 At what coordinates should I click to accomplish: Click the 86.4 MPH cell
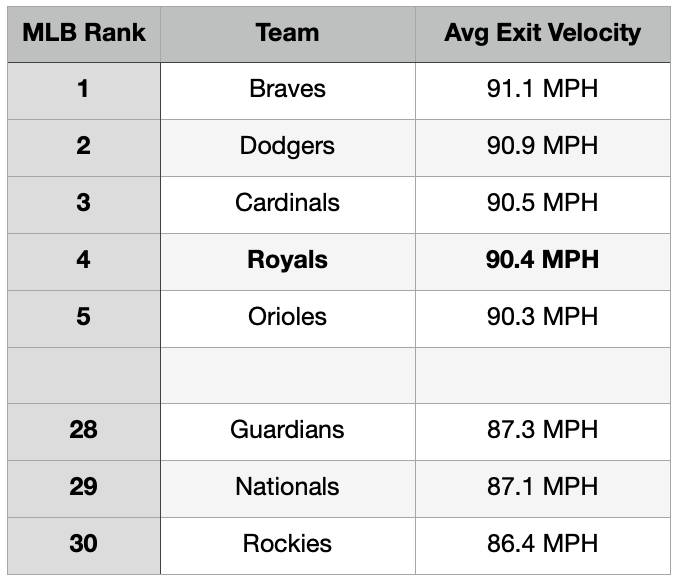point(542,544)
